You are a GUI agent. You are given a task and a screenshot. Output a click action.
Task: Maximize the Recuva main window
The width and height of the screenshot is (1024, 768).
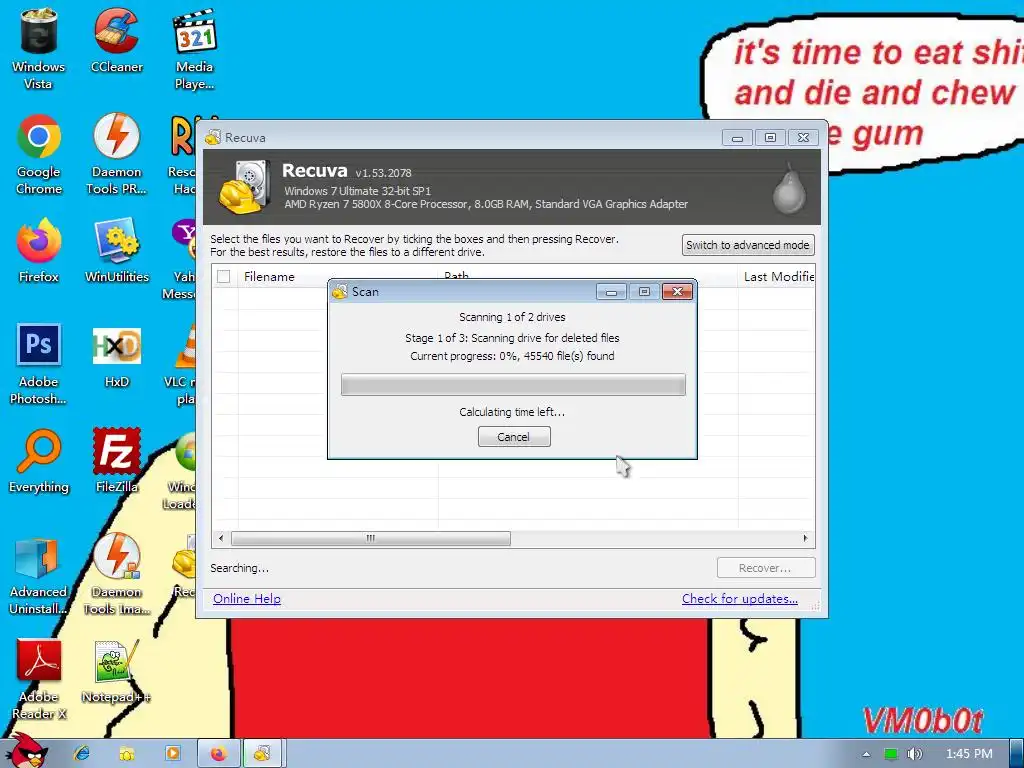770,137
